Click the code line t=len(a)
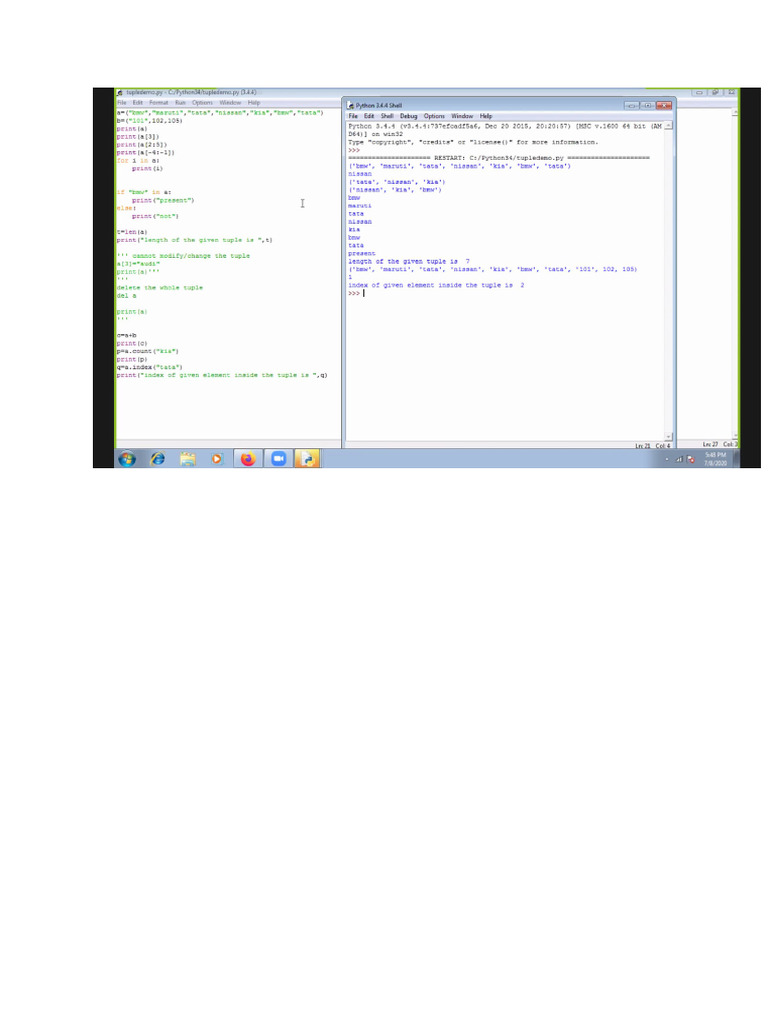768x1024 pixels. 132,232
